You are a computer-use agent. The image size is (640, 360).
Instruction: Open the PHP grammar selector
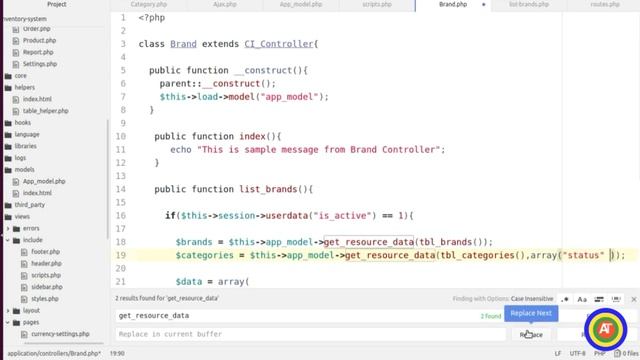point(600,353)
